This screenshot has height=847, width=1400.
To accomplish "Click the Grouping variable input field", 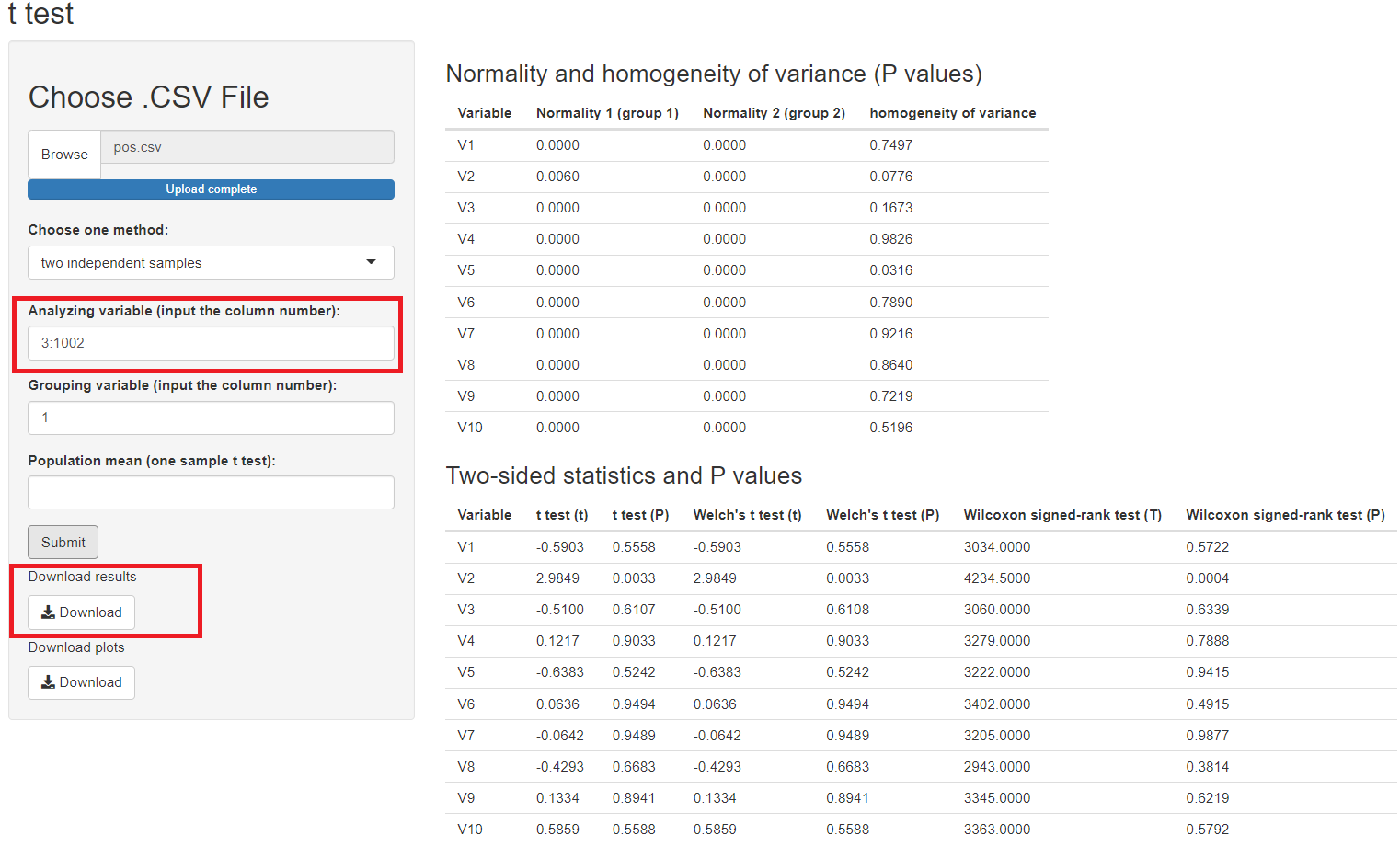I will tap(211, 418).
